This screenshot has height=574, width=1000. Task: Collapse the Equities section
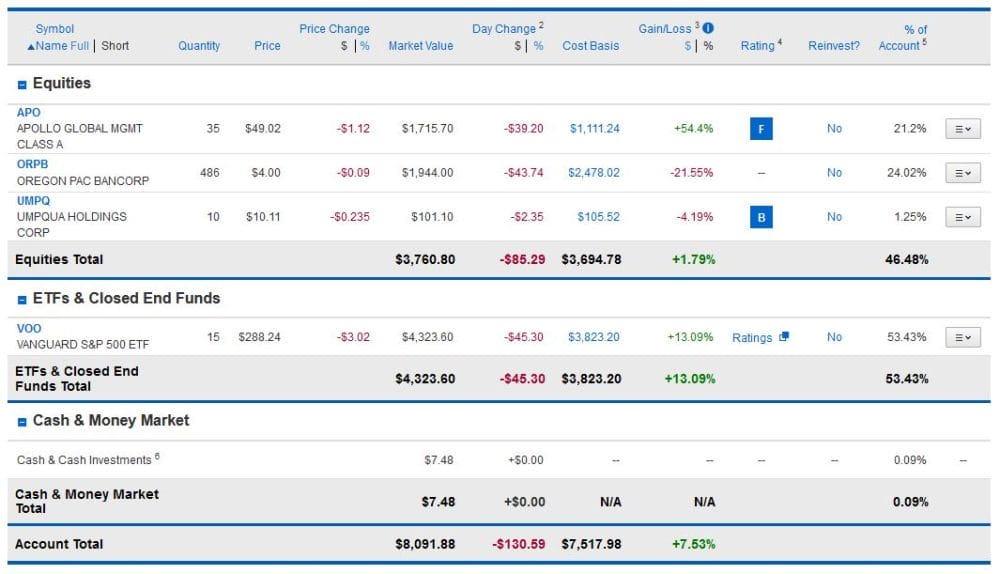[22, 84]
